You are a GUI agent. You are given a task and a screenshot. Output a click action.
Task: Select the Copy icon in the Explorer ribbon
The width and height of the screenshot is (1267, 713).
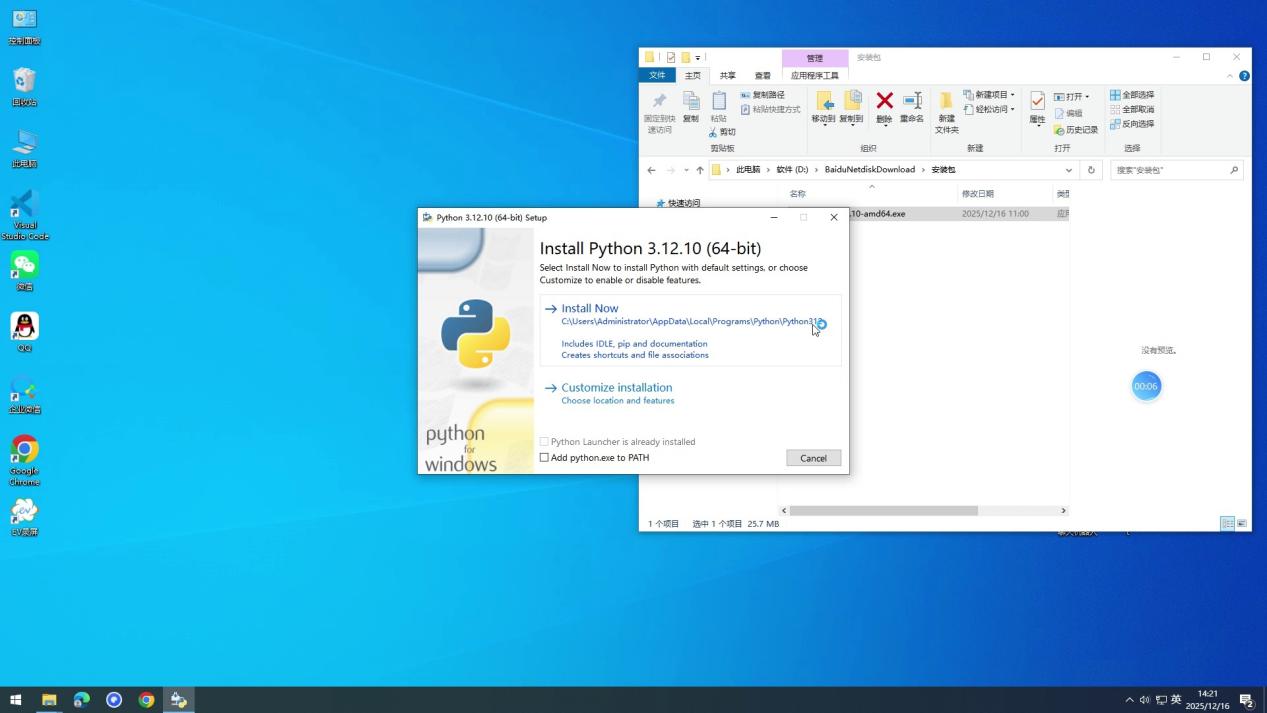(689, 100)
